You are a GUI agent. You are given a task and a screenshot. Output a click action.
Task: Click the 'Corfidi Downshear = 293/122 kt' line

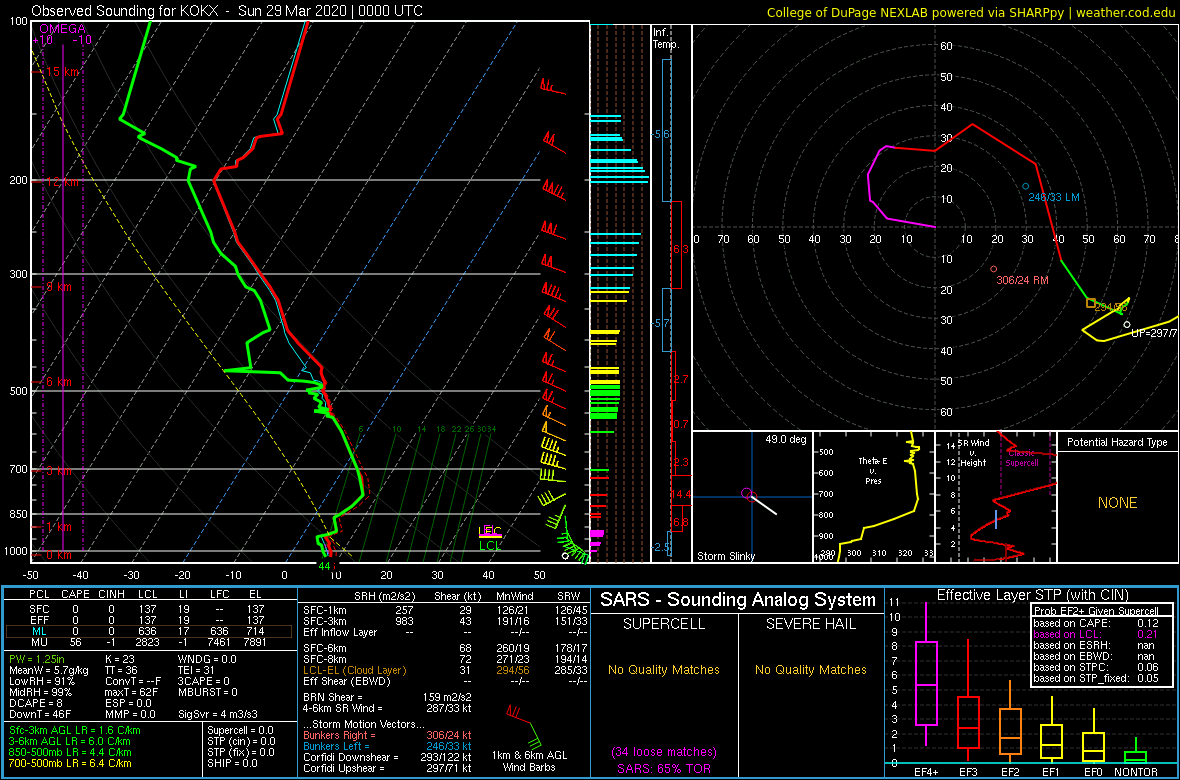(x=386, y=757)
